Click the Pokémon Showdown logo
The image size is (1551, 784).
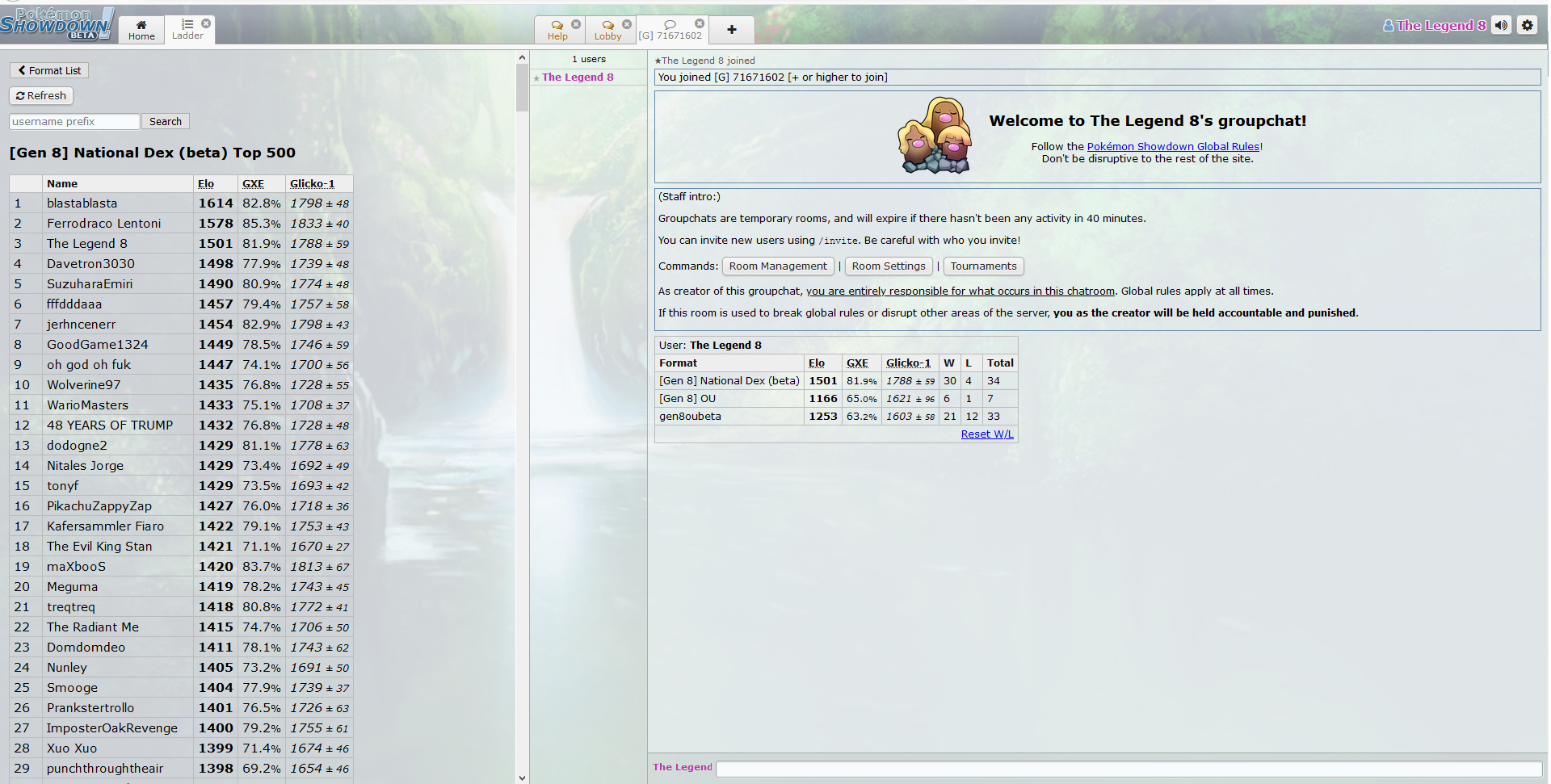click(56, 23)
